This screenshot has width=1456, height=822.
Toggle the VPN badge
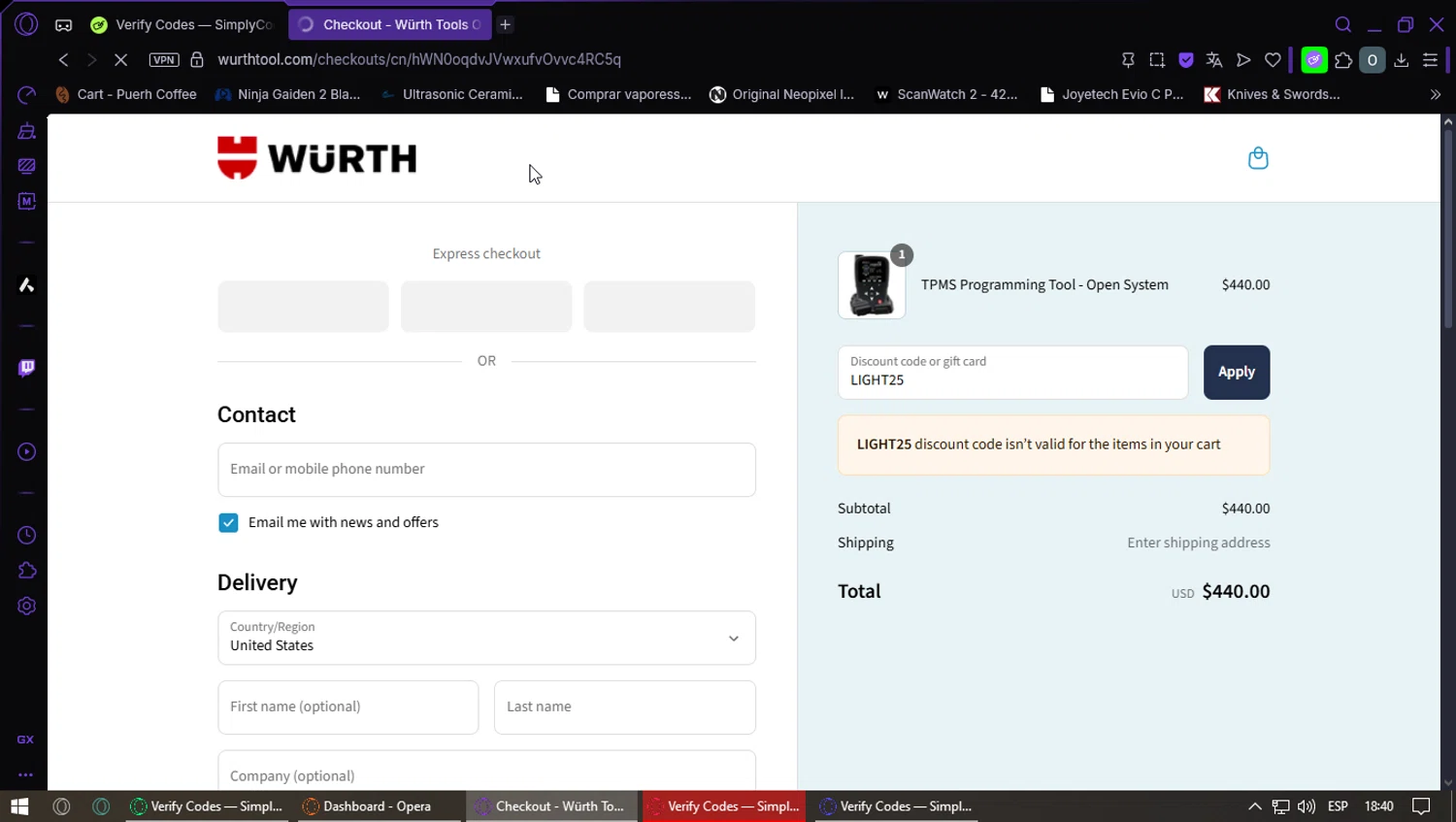point(164,60)
